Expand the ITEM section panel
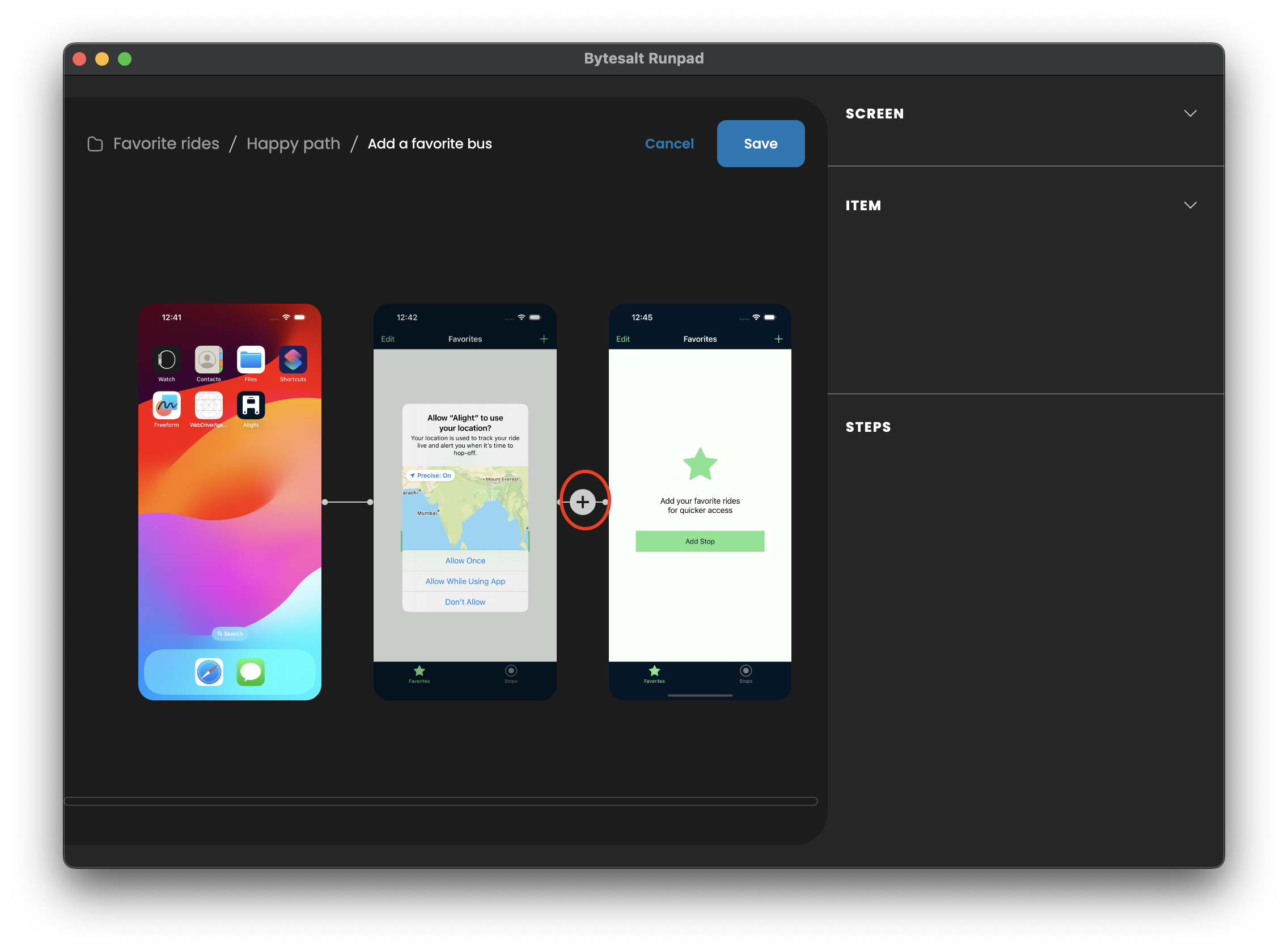Viewport: 1288px width, 952px height. 1191,205
